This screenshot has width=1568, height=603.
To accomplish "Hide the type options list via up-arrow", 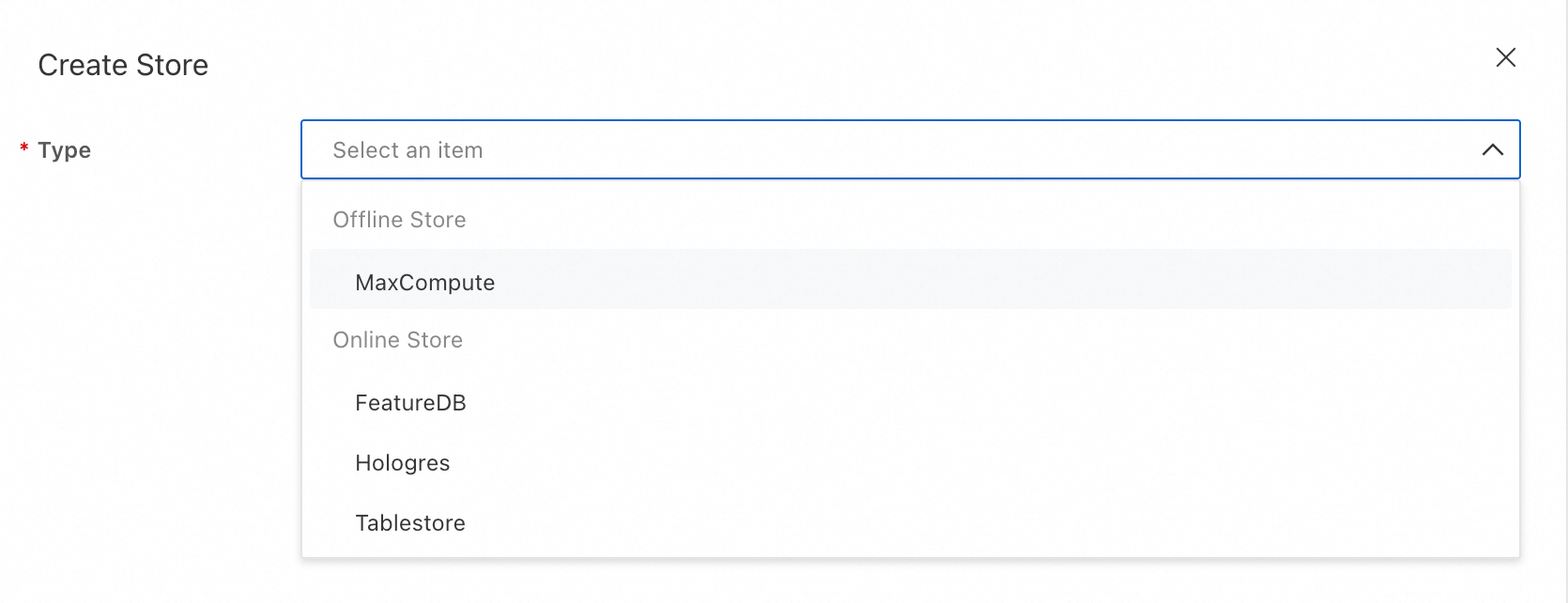I will [x=1492, y=150].
